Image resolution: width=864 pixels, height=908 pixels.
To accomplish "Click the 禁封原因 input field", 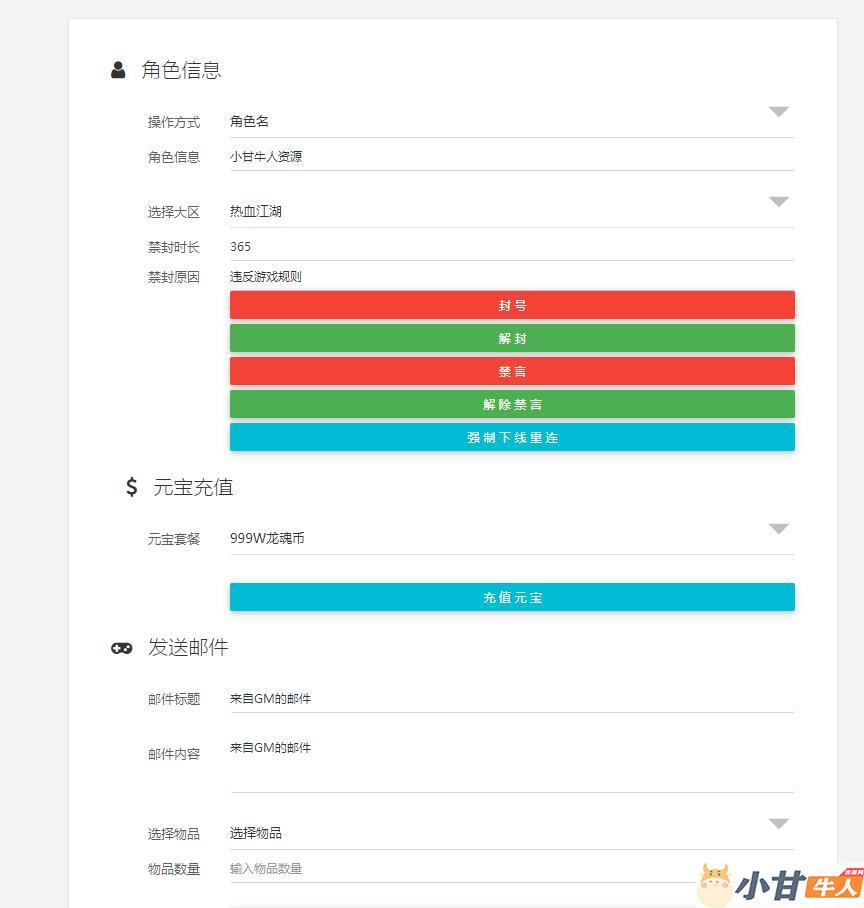I will 512,277.
